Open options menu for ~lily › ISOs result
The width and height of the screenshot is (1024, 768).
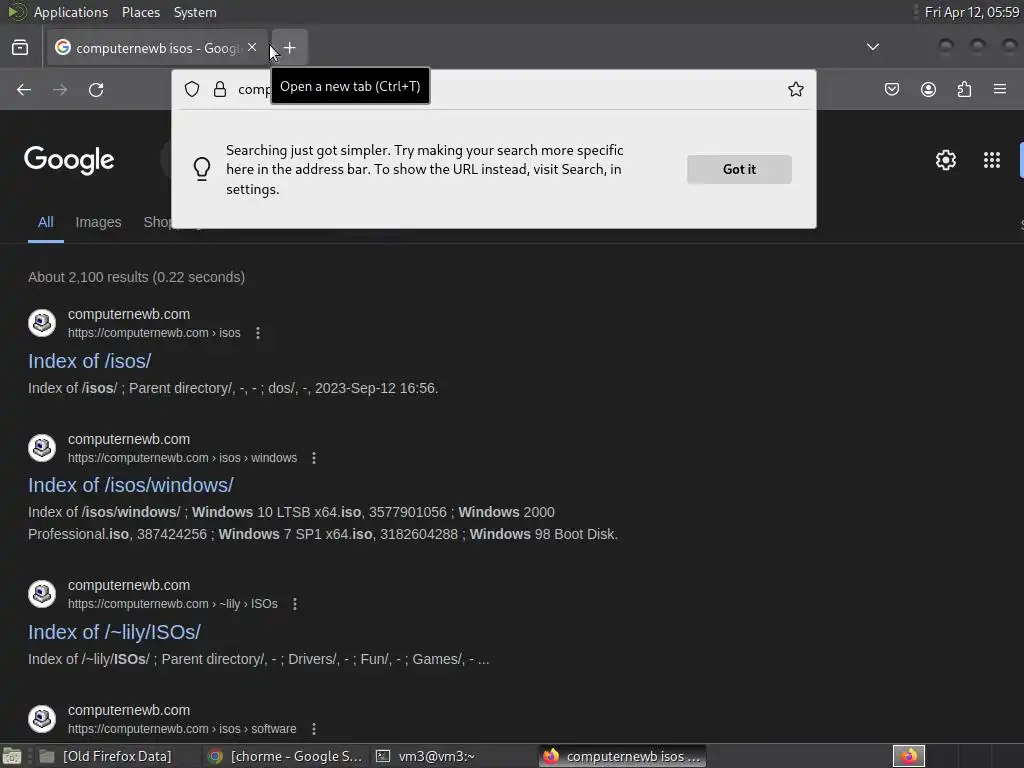[x=295, y=604]
